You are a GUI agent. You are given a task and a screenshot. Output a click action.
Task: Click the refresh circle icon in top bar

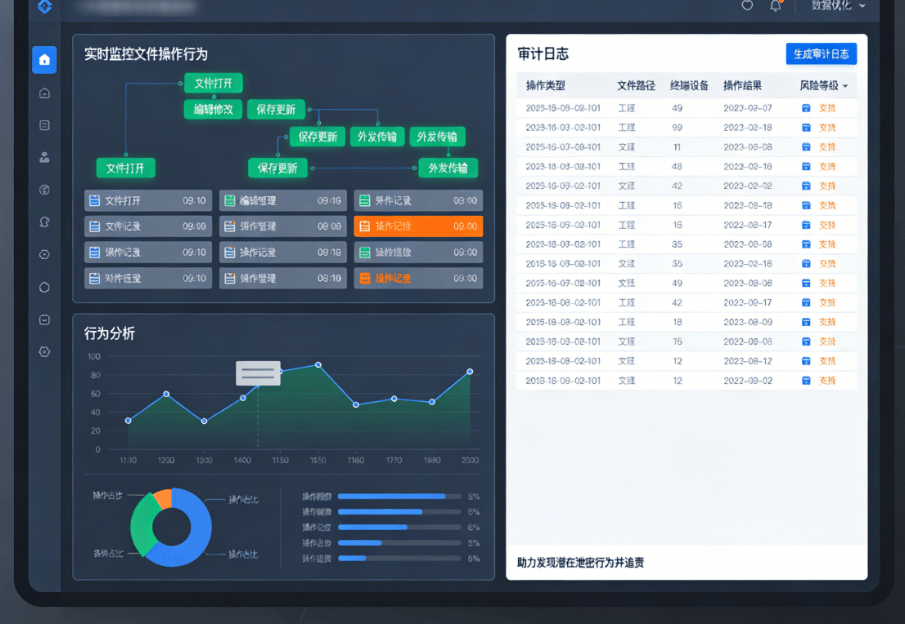coord(747,5)
